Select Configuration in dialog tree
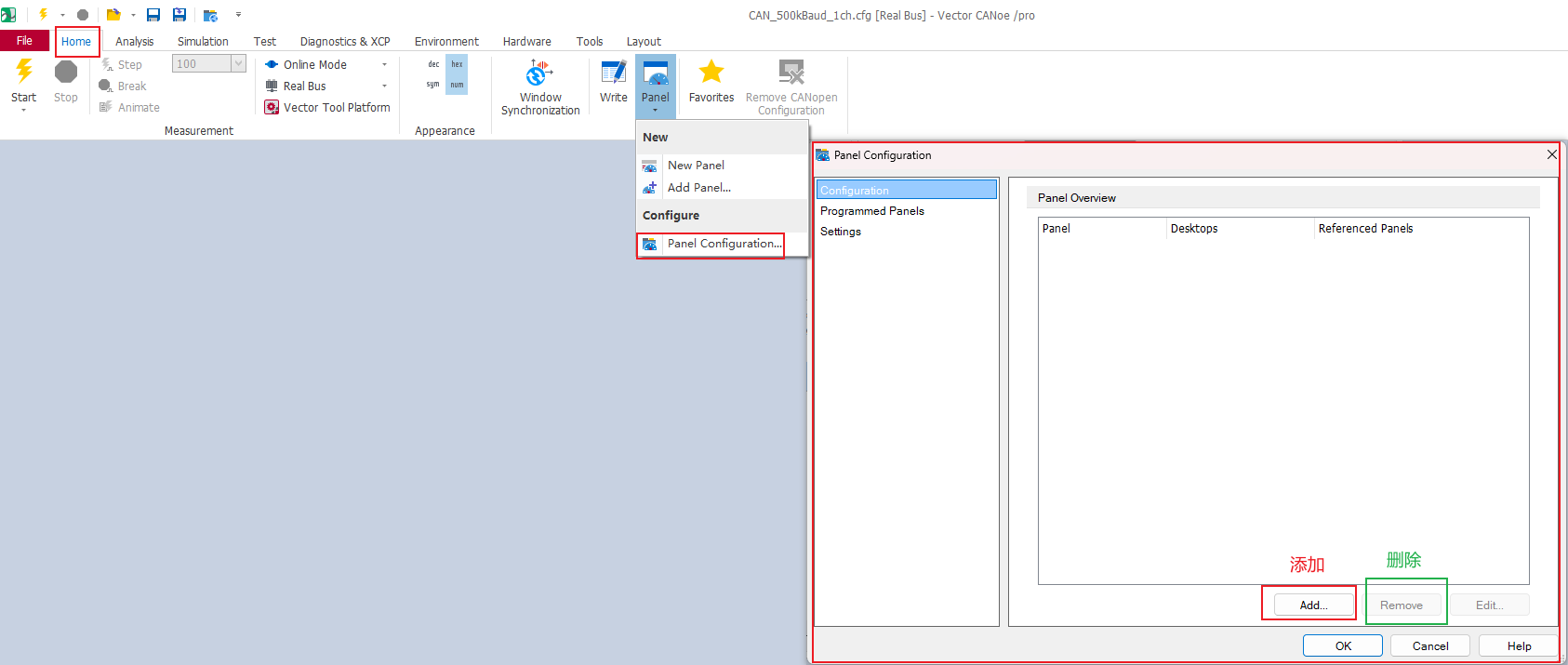Image resolution: width=1568 pixels, height=665 pixels. [907, 190]
